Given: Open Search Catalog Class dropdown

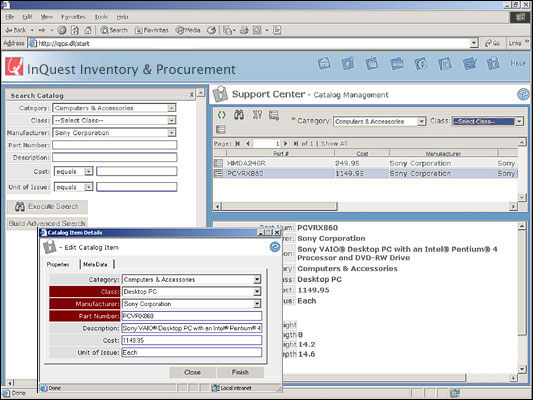Looking at the screenshot, I should (172, 120).
